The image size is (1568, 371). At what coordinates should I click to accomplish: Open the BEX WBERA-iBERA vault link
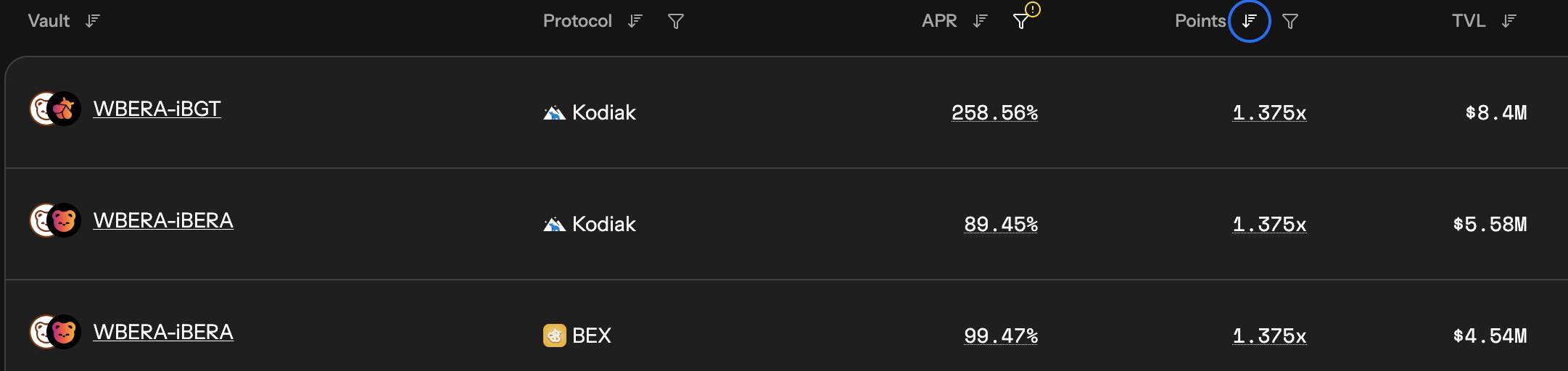(163, 332)
